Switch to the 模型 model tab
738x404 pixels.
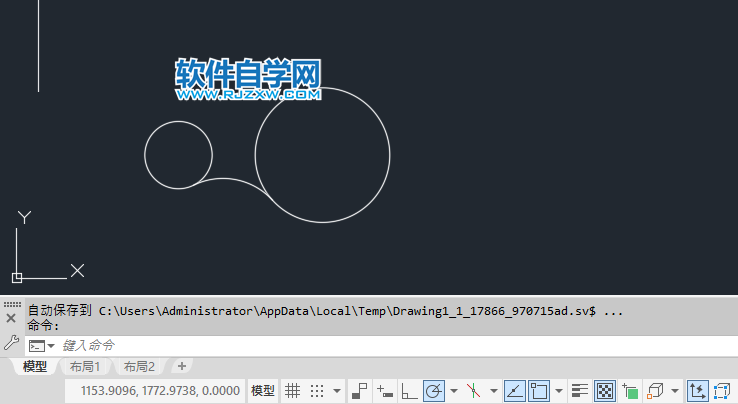[35, 366]
